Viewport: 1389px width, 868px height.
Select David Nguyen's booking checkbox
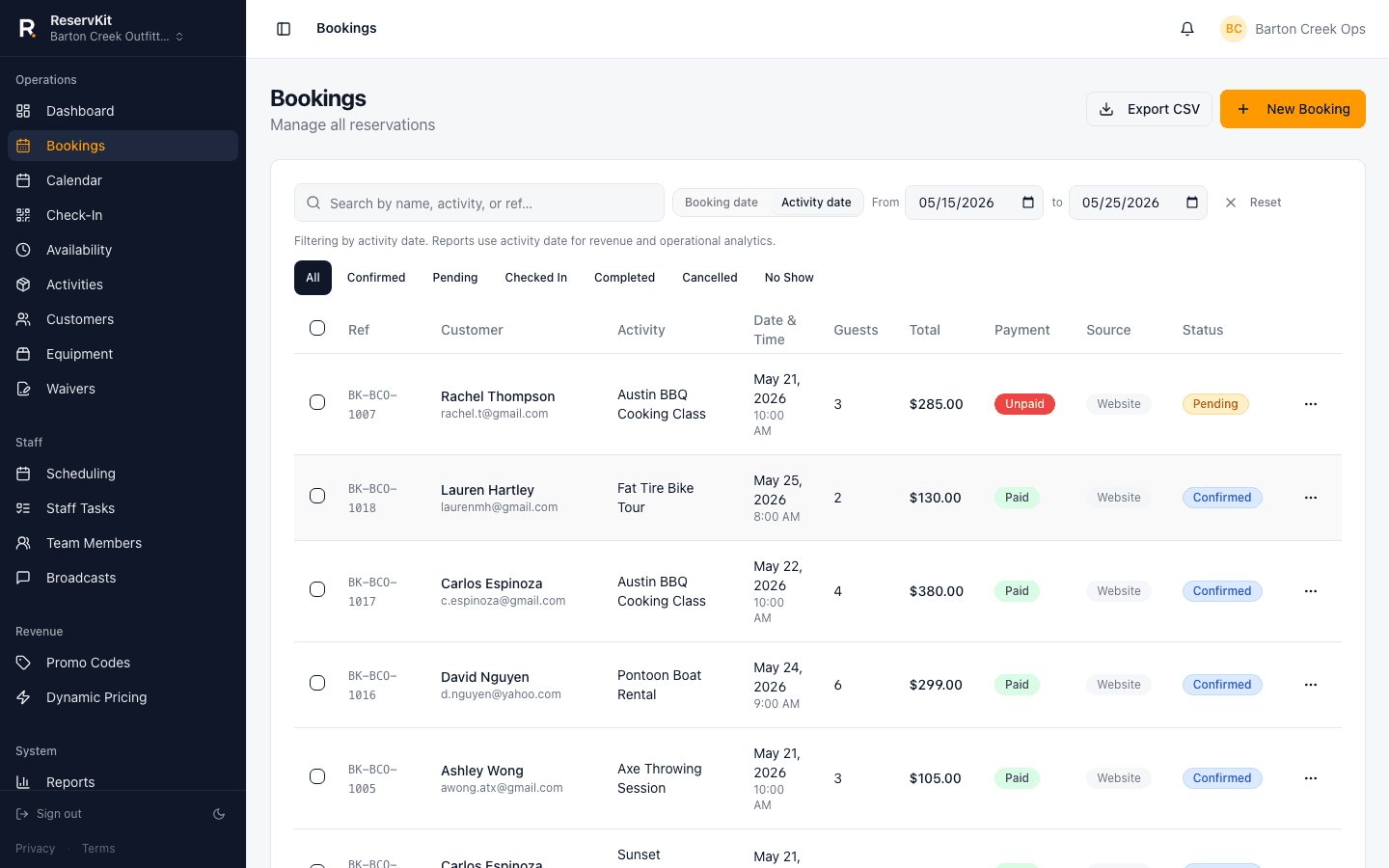[317, 683]
